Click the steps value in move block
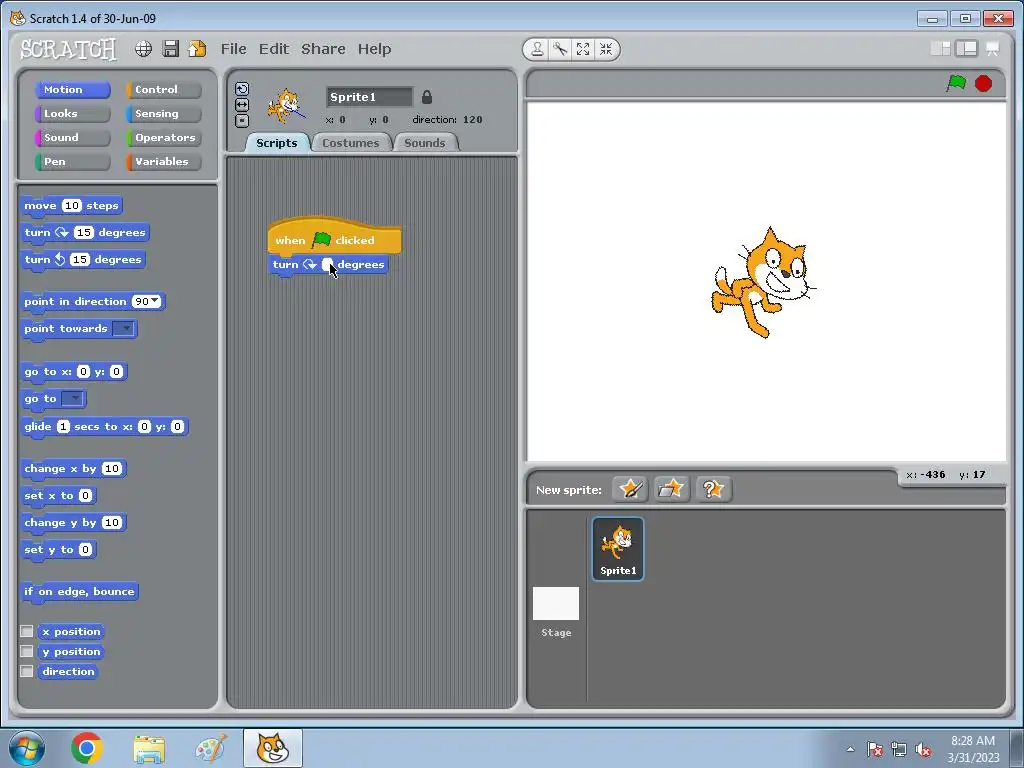Screen dimensions: 1024x768 pos(72,206)
